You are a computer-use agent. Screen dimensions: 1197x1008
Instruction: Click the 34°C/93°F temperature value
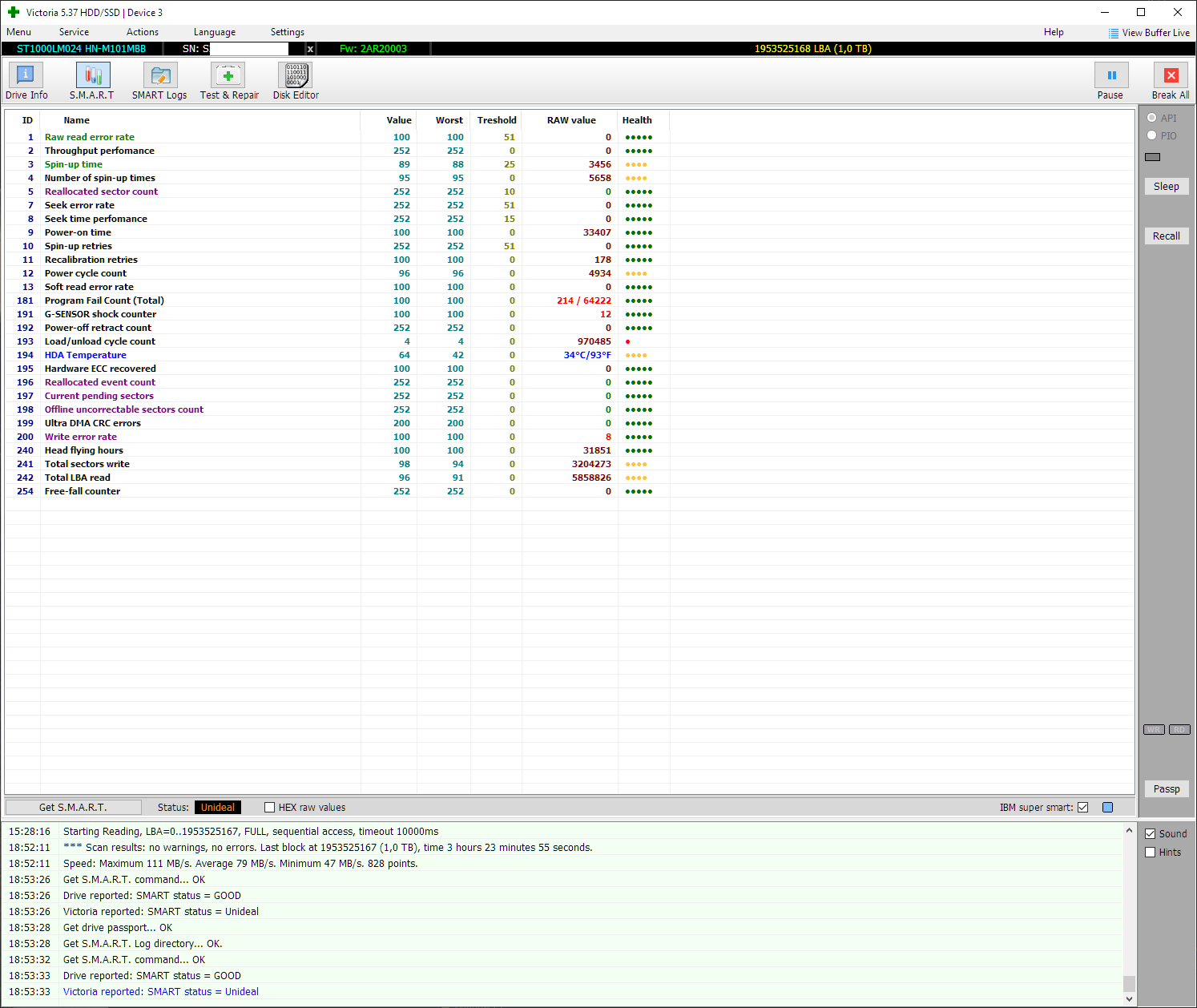(x=587, y=355)
